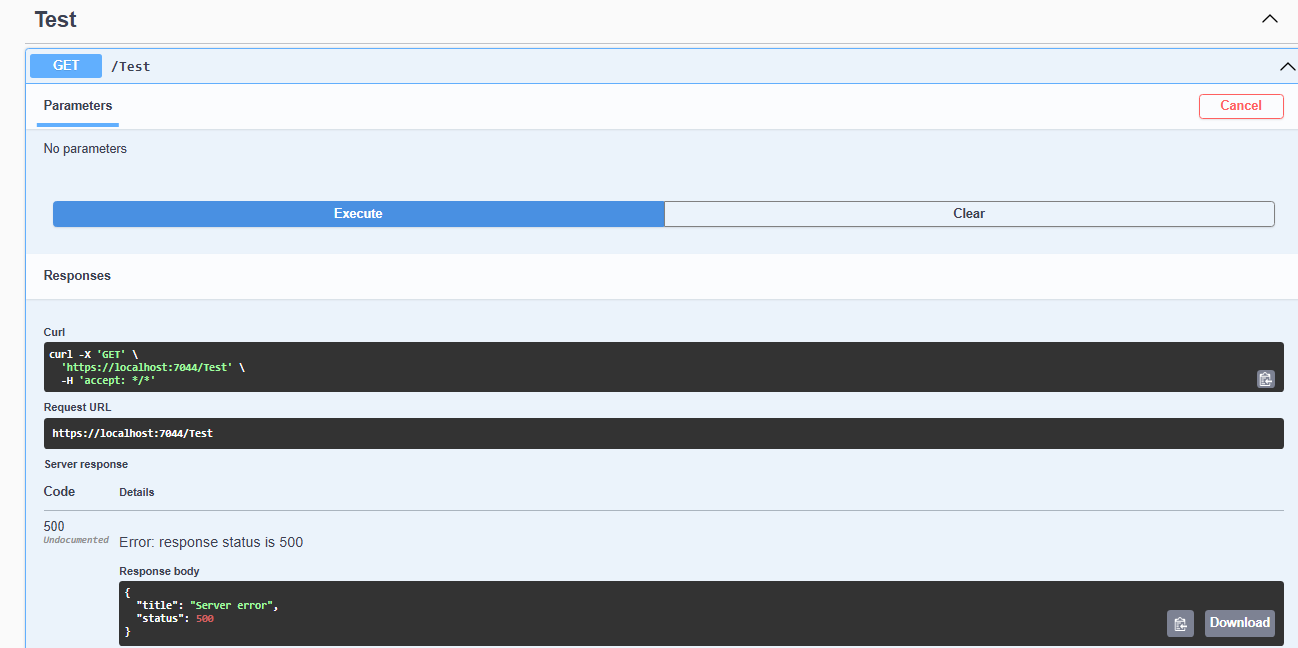Click the Clear button
This screenshot has width=1298, height=648.
969,214
